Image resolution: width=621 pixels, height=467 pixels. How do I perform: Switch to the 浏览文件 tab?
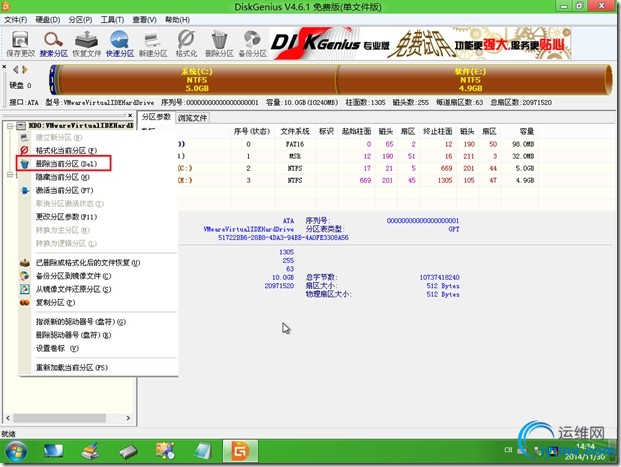(x=192, y=118)
